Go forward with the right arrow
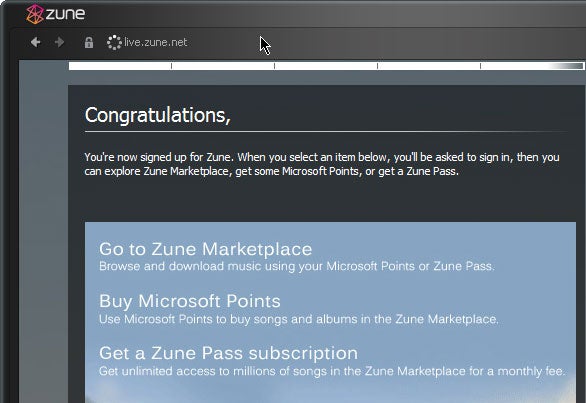The height and width of the screenshot is (403, 586). (59, 42)
